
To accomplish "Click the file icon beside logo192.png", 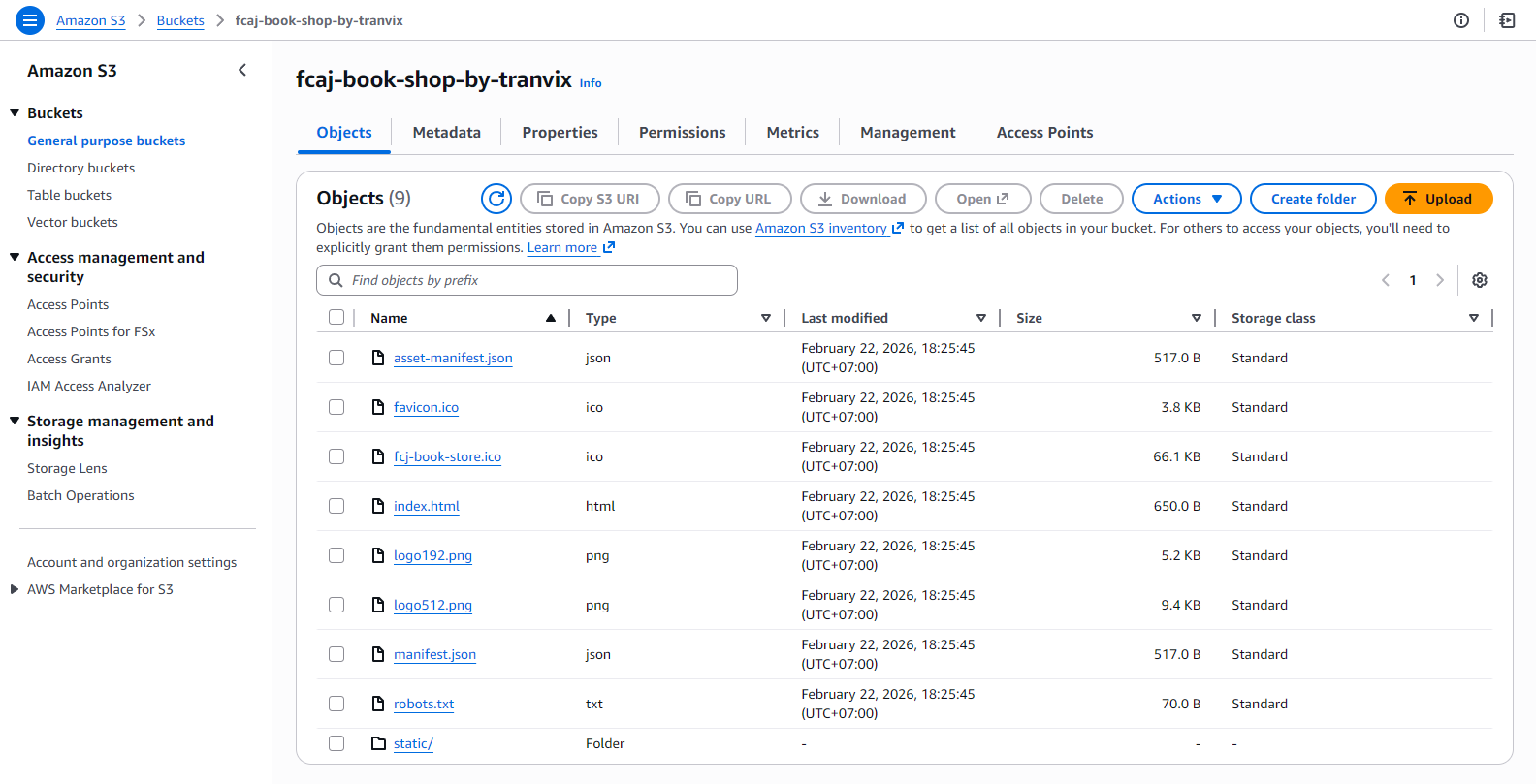I will [x=378, y=555].
